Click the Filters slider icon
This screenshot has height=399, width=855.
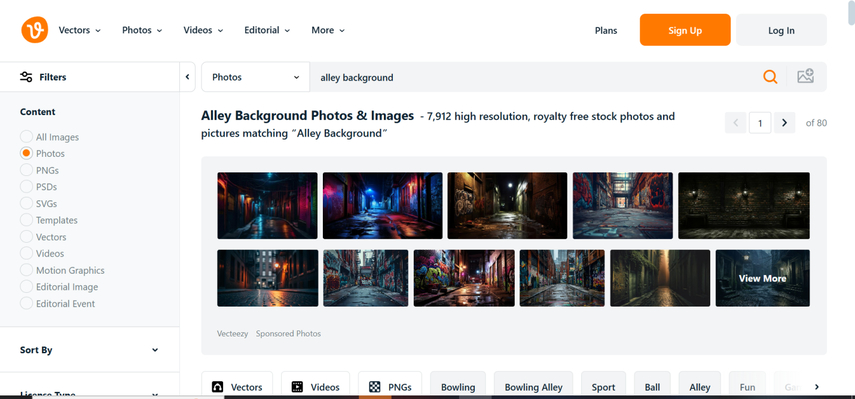click(x=26, y=77)
